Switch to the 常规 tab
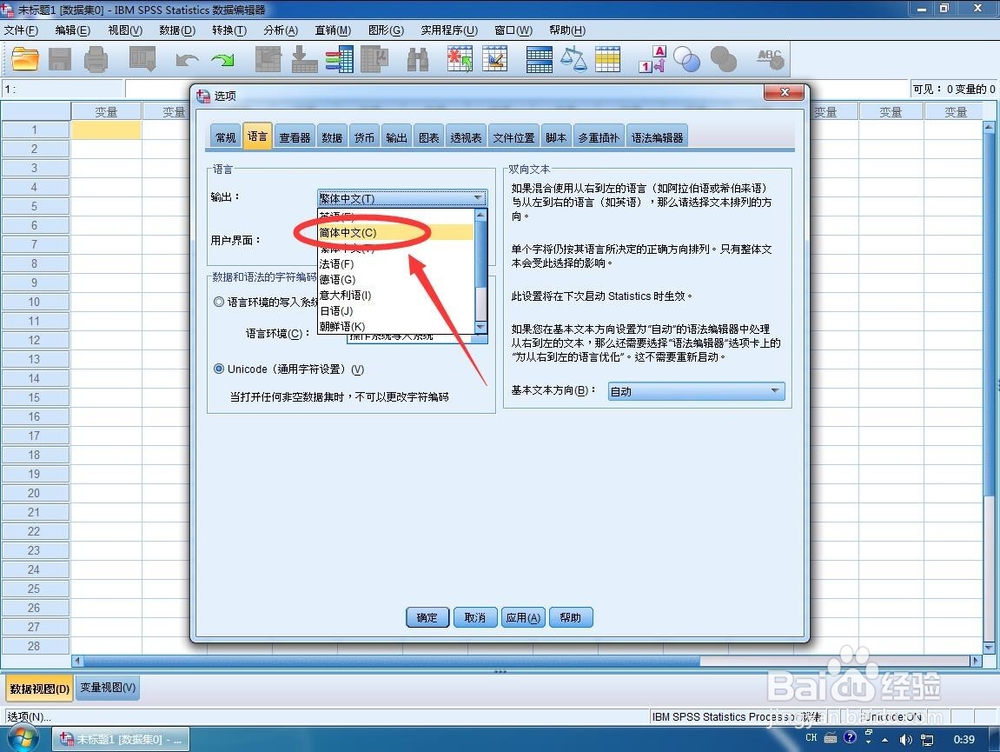 point(226,137)
